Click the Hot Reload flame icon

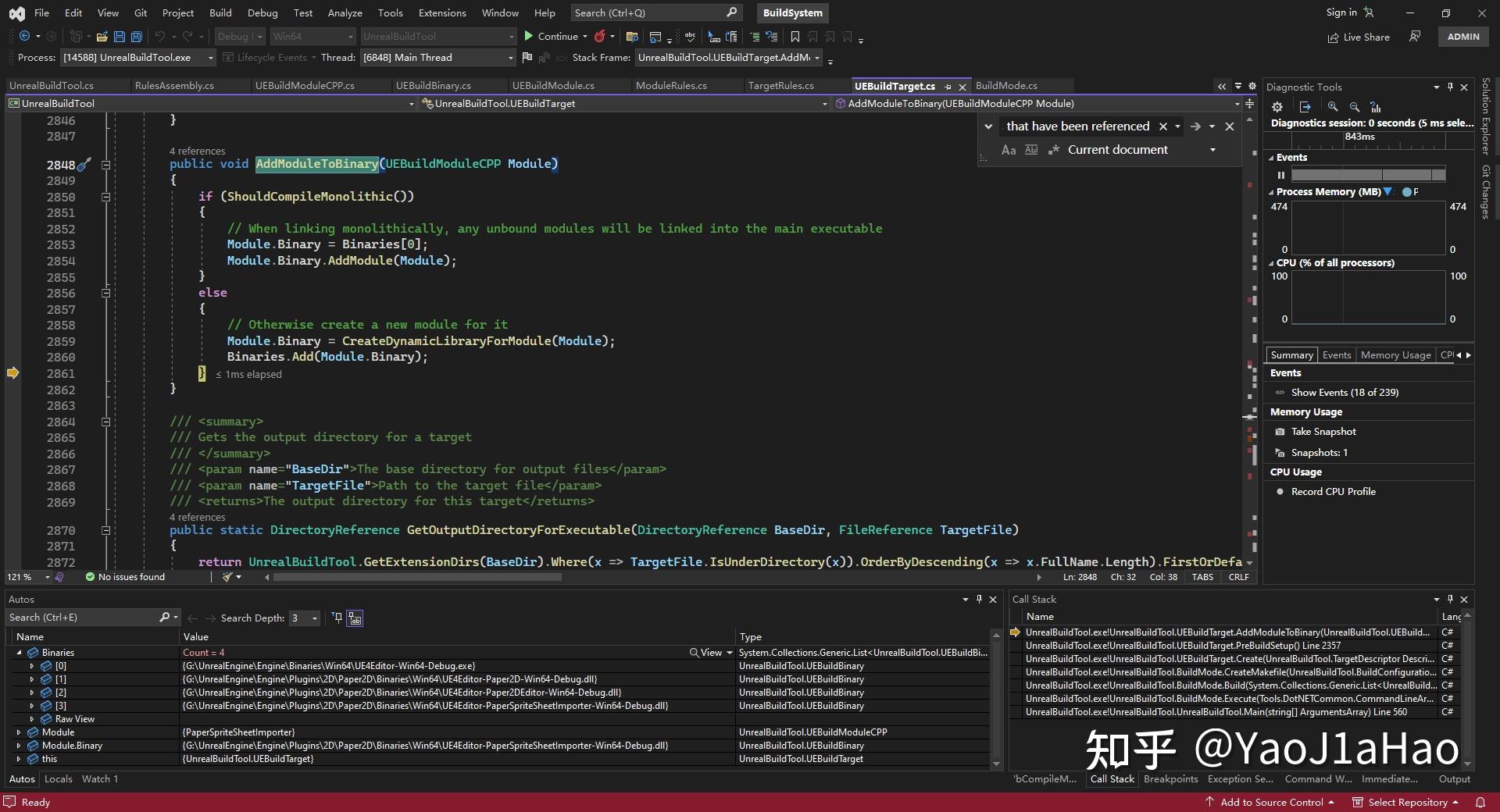(600, 36)
